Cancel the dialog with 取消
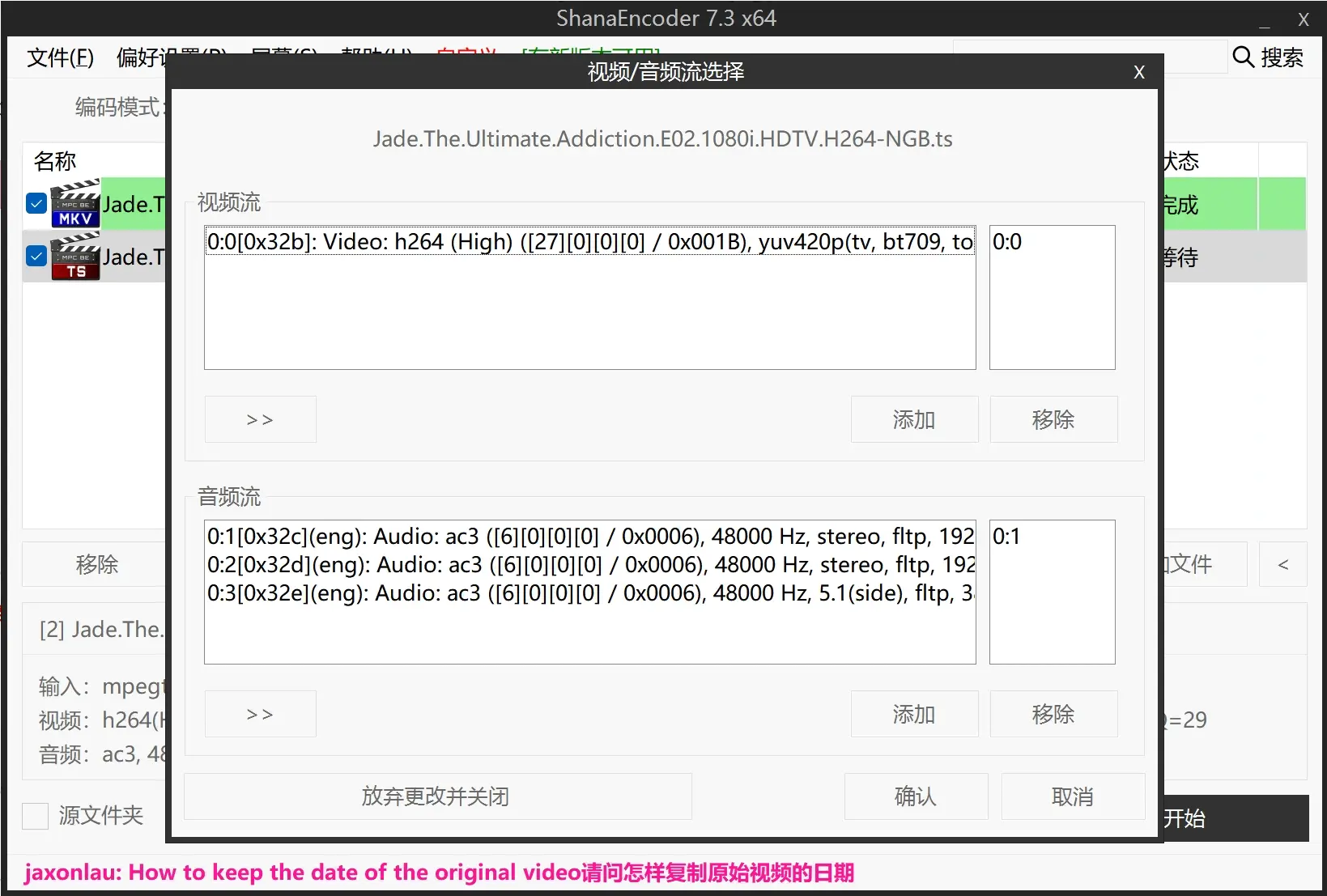This screenshot has width=1327, height=896. coord(1073,796)
